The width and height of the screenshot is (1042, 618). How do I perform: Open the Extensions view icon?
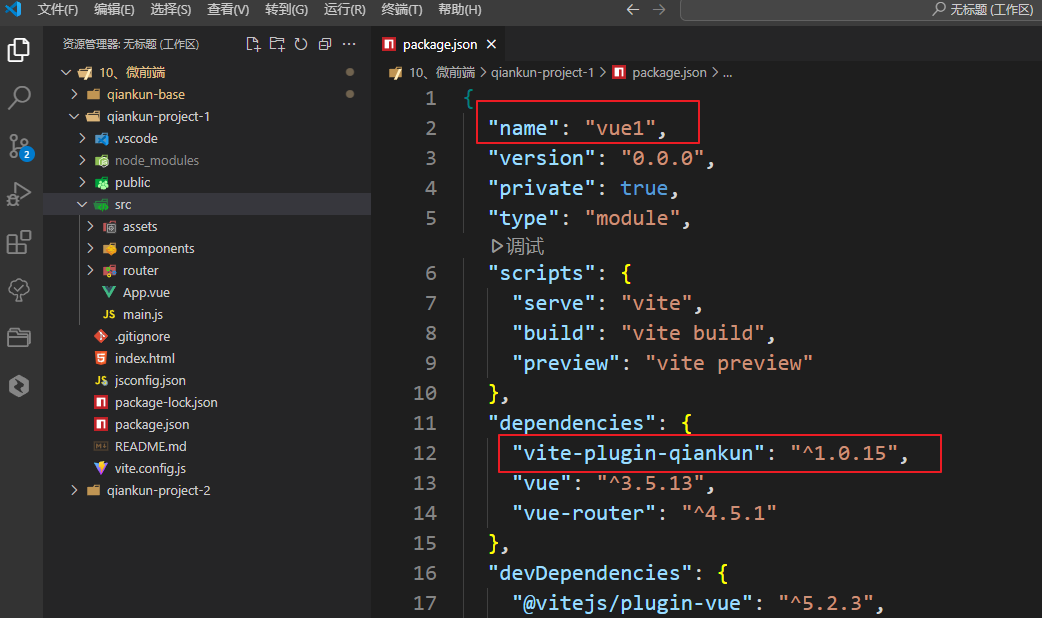pos(19,242)
